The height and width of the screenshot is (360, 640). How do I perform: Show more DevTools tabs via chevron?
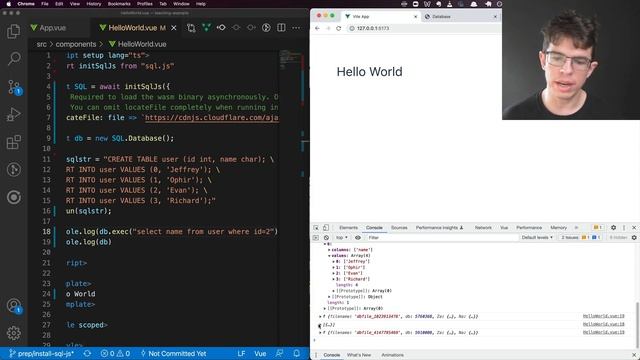coord(576,227)
